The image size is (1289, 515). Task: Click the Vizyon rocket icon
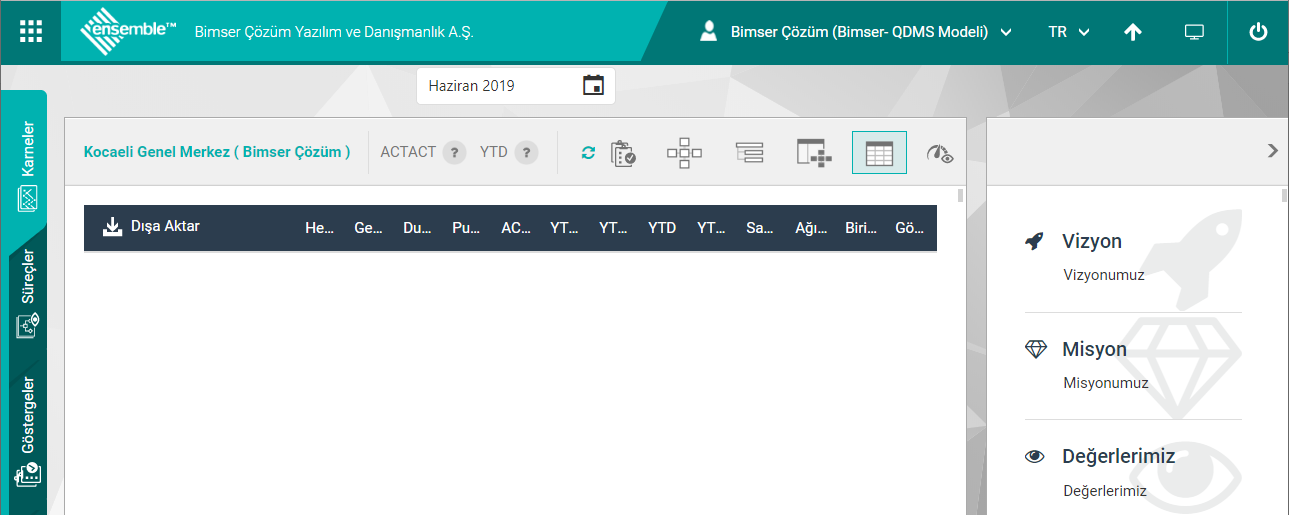pos(1035,241)
